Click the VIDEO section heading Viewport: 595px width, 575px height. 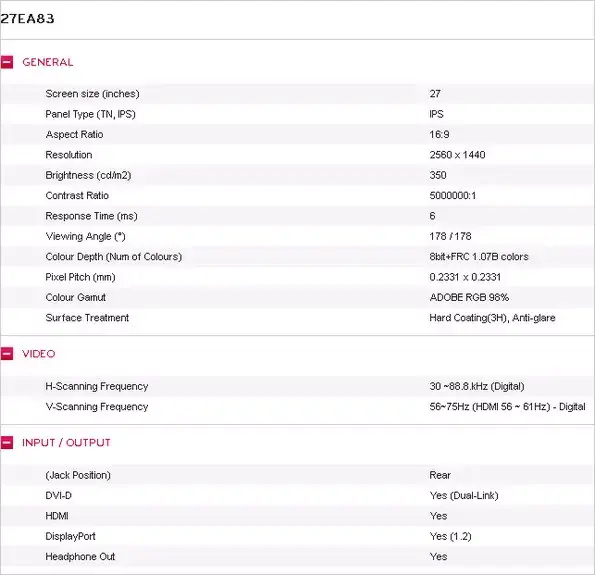click(x=39, y=354)
